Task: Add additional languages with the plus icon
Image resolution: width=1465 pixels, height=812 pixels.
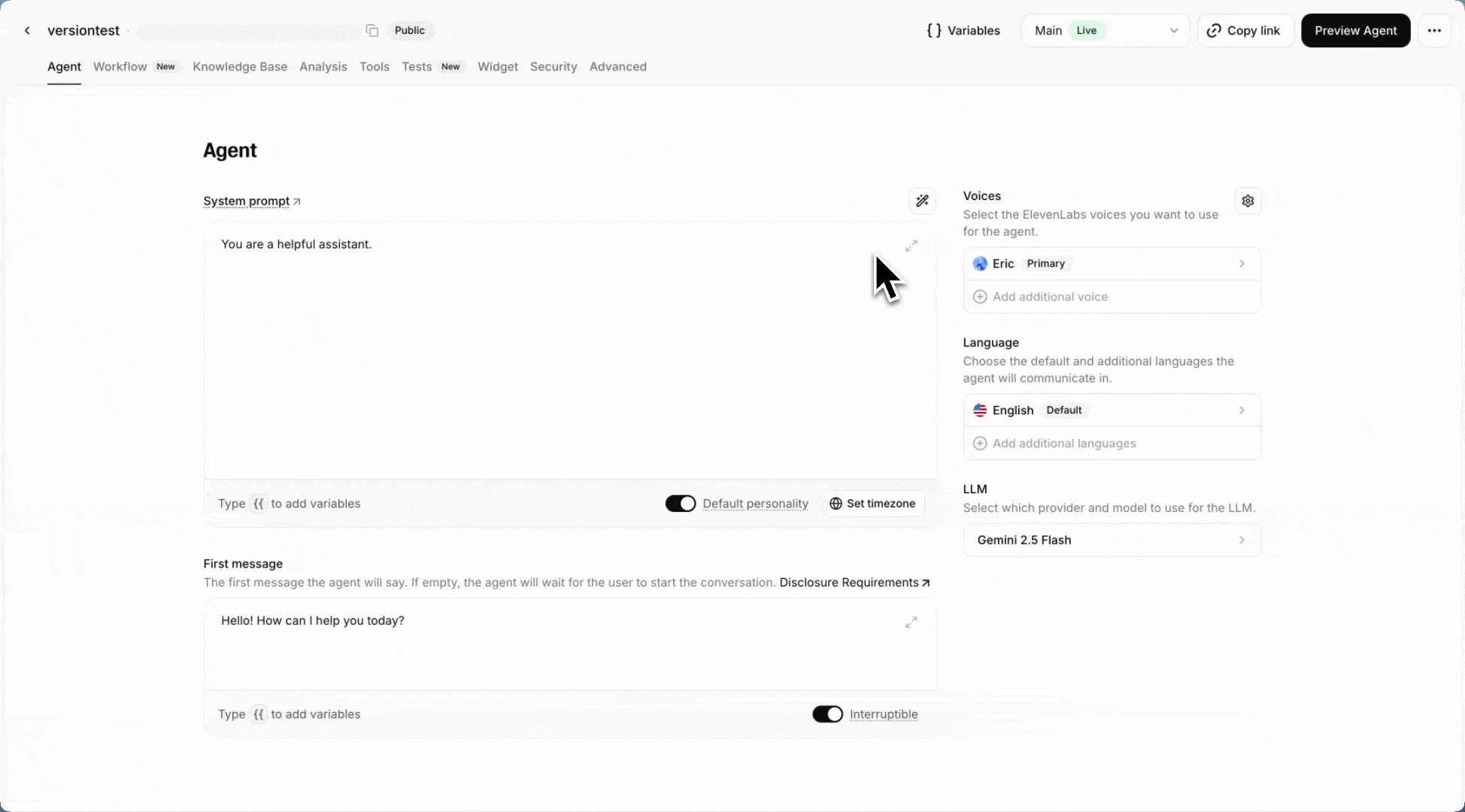Action: point(979,443)
